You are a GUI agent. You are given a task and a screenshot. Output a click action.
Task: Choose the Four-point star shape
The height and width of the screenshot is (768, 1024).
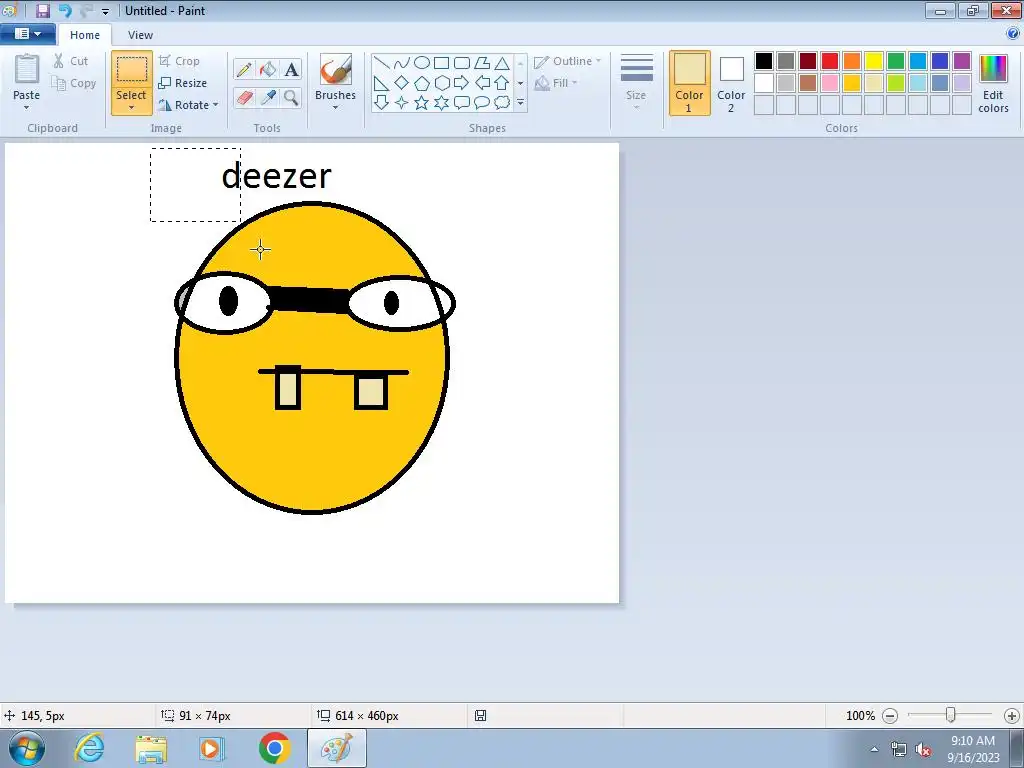pos(402,103)
